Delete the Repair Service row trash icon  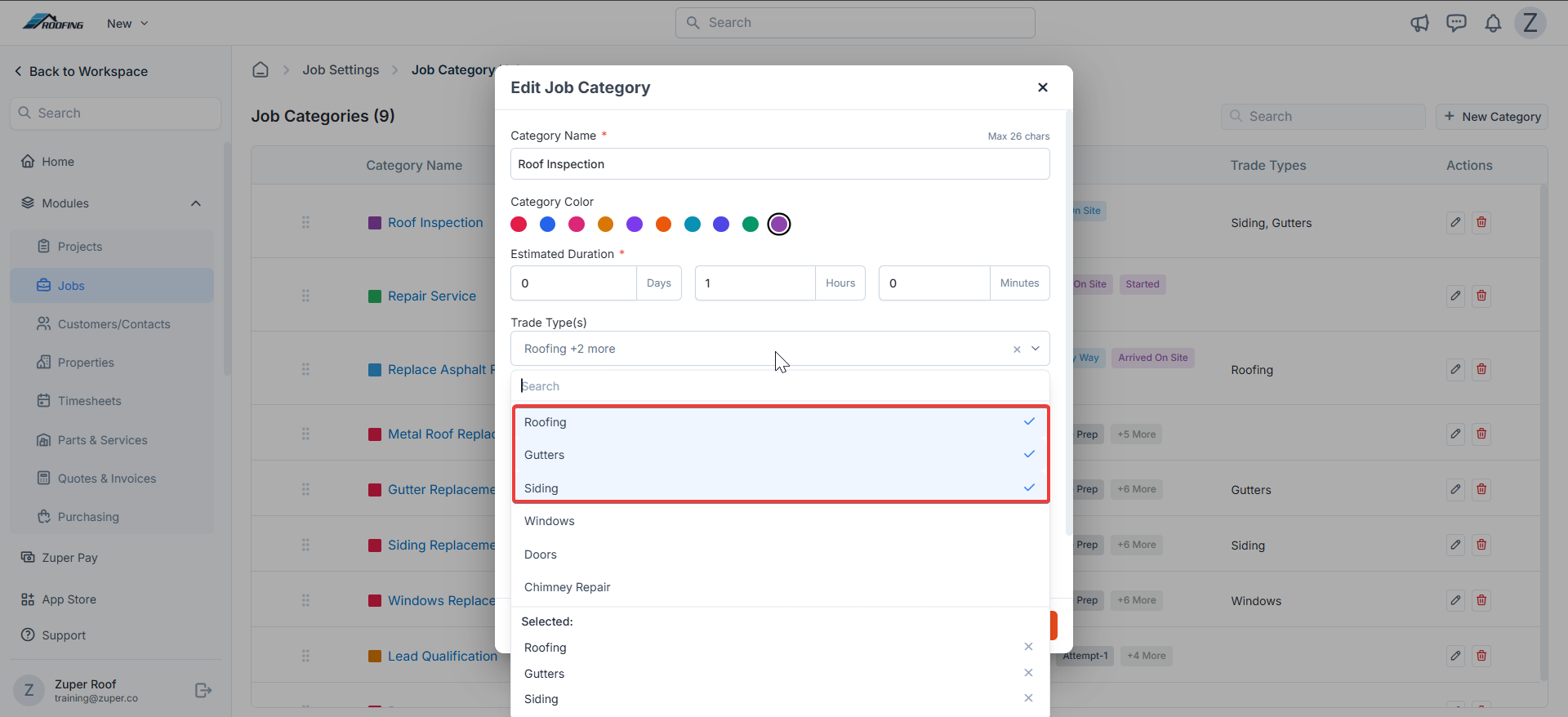tap(1481, 296)
